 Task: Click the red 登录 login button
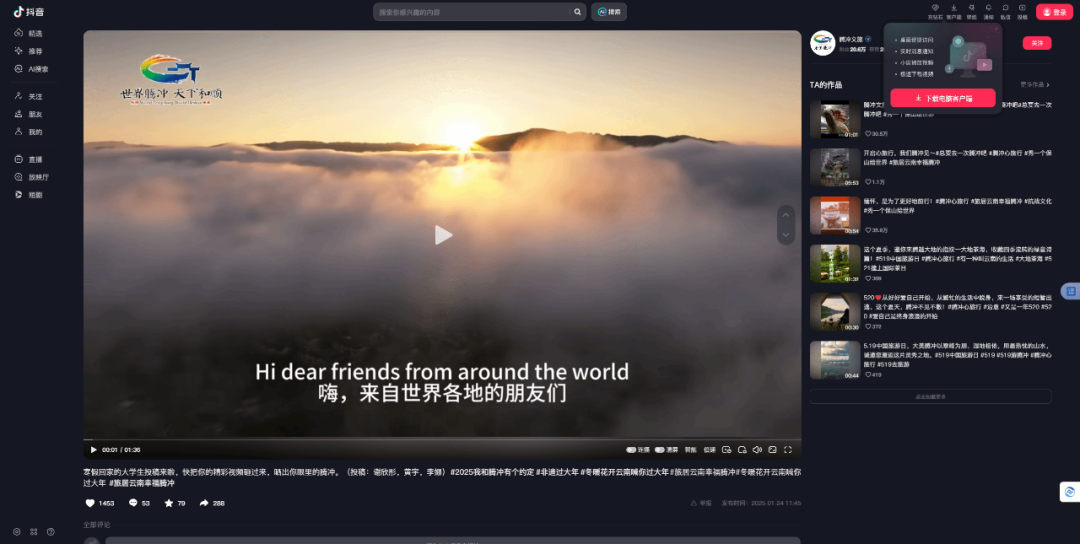1054,12
